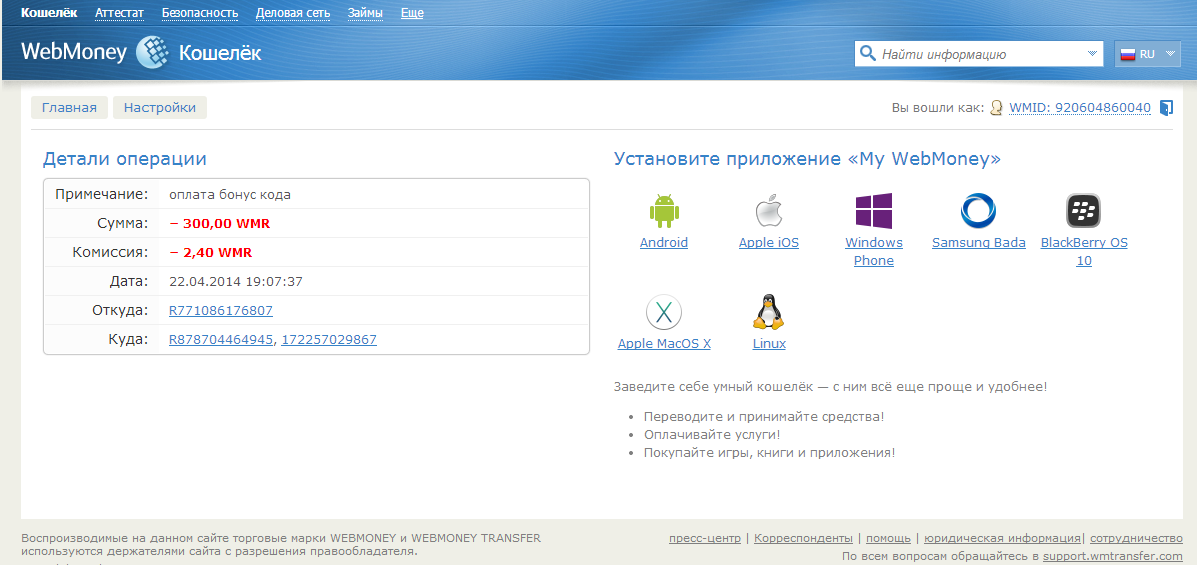Open the 172257029867 WMID link
This screenshot has width=1197, height=565.
(x=329, y=340)
